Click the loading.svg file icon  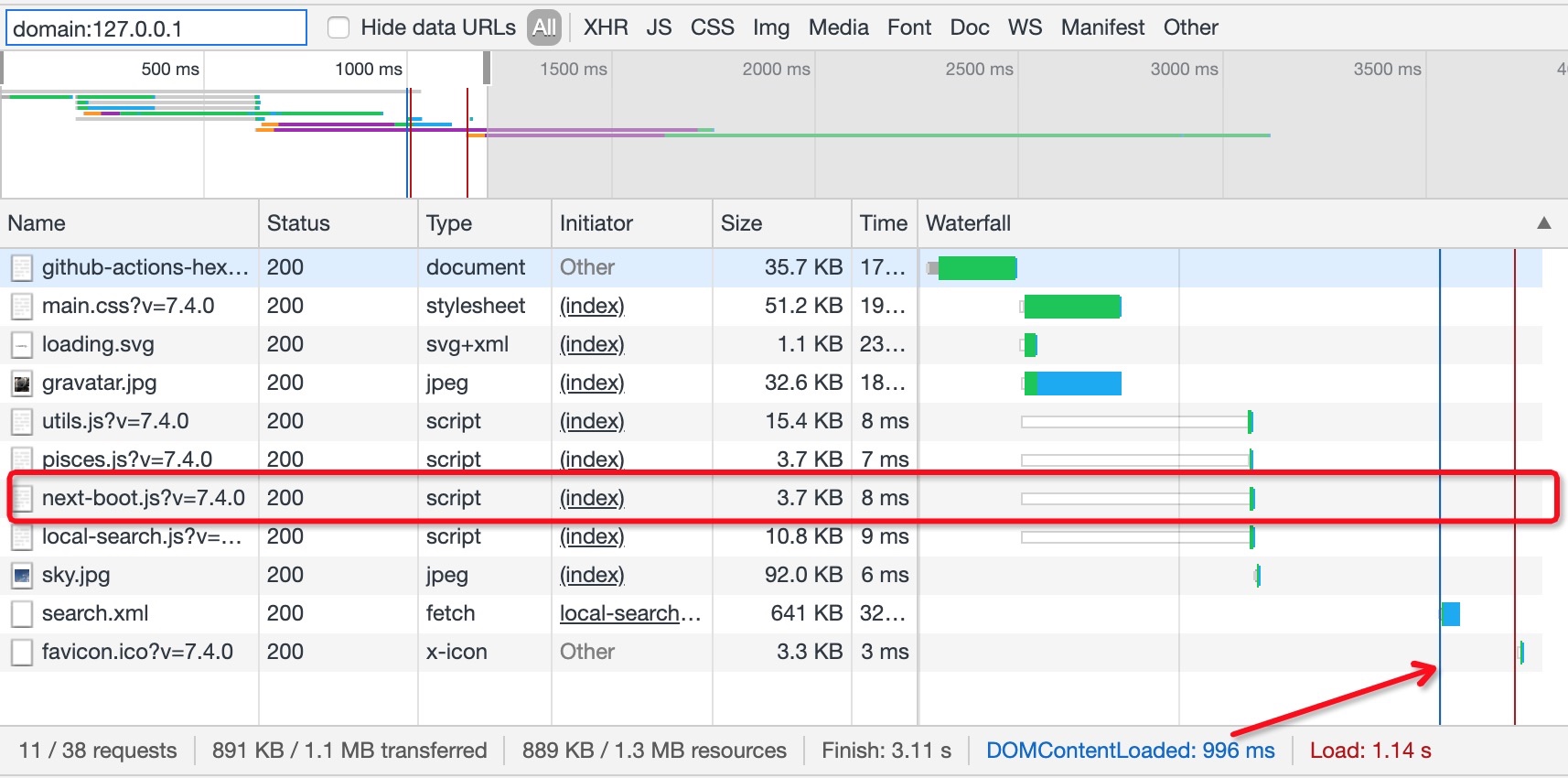(x=22, y=345)
